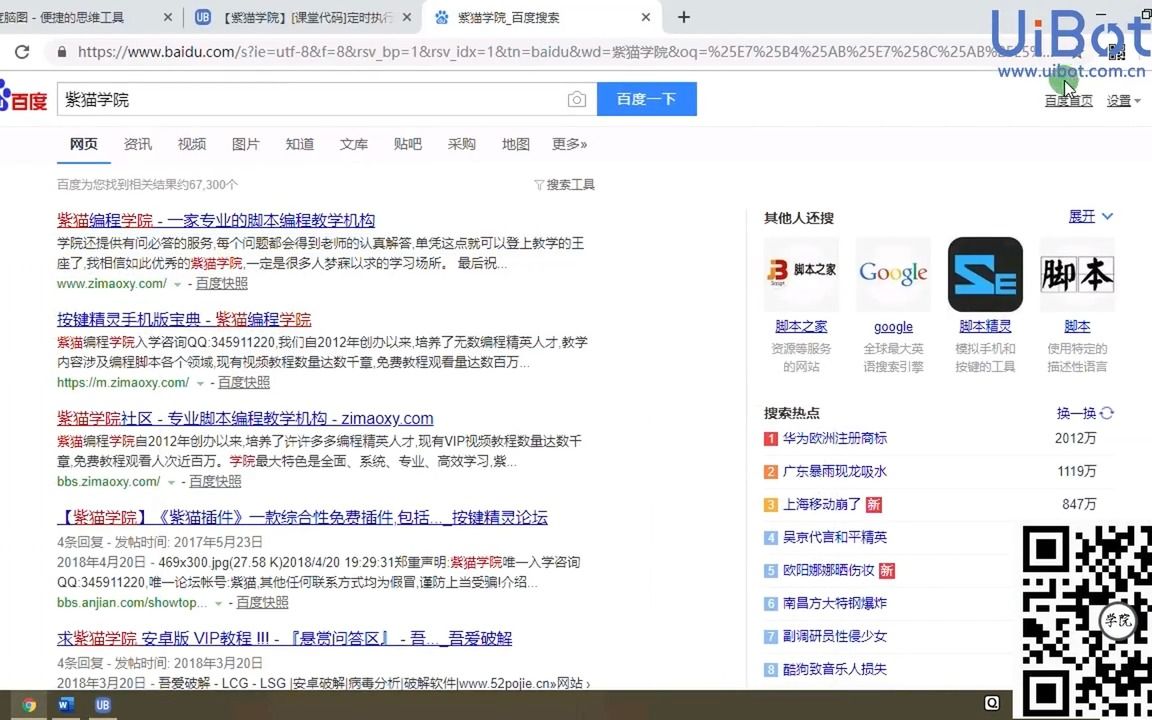Open Chrome from the taskbar

coord(29,705)
